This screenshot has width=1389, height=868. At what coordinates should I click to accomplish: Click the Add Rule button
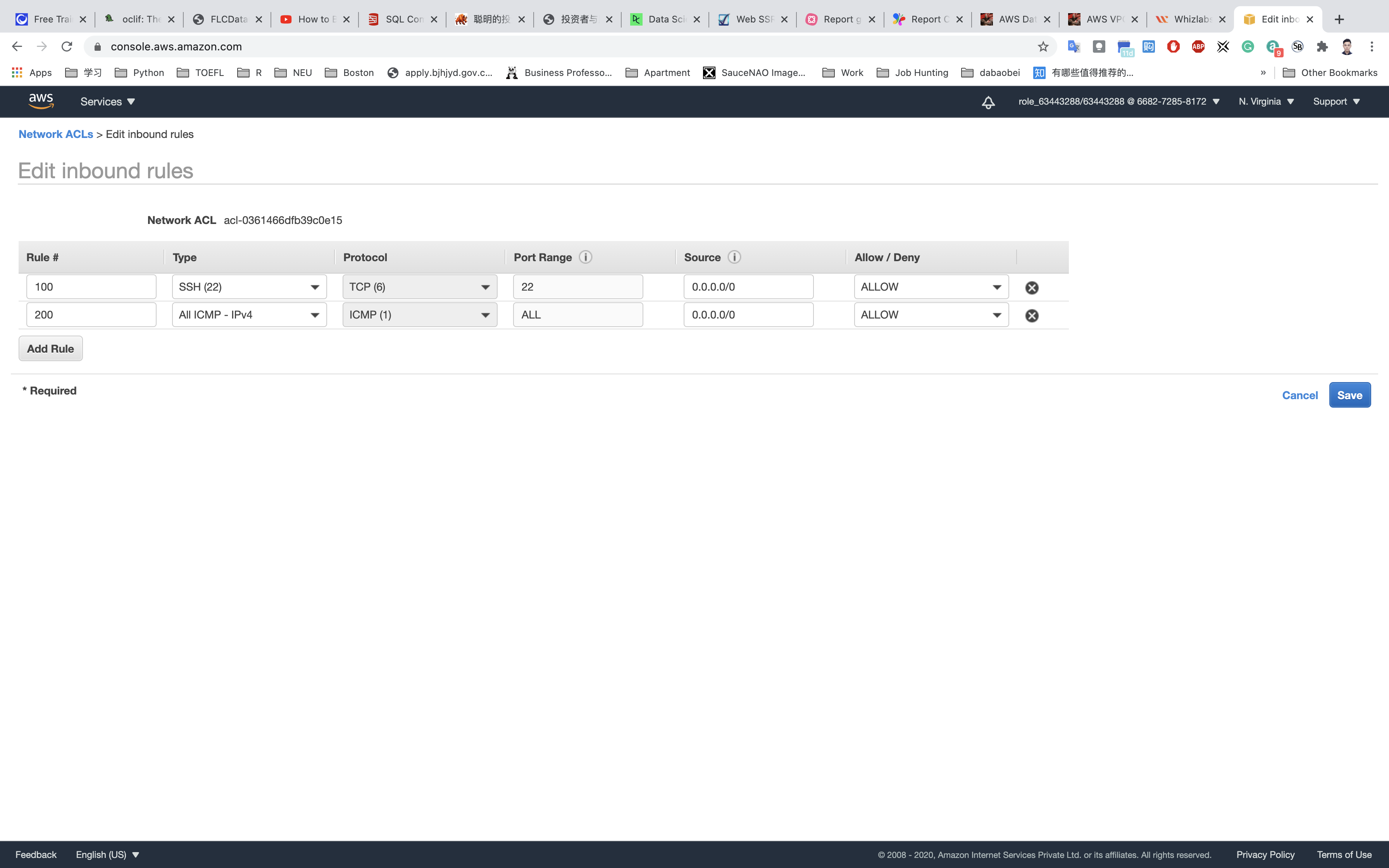[x=50, y=348]
